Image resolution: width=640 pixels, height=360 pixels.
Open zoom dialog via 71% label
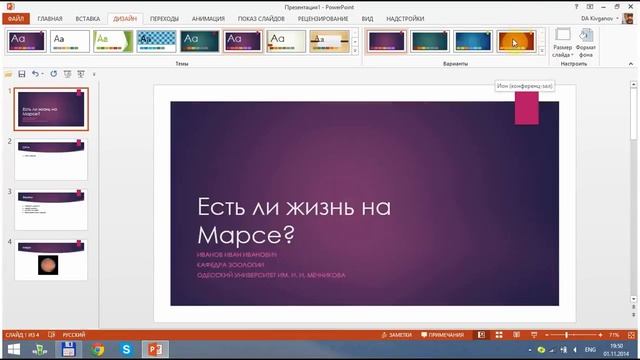click(614, 335)
